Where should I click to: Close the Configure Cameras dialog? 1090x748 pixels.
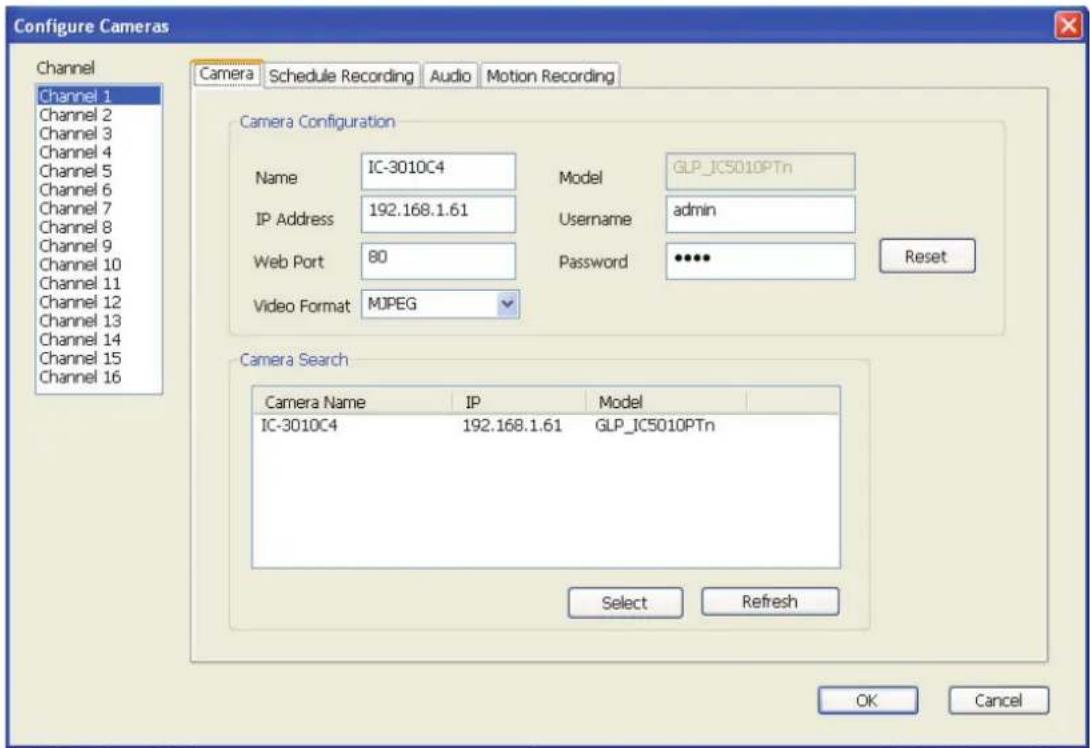click(x=1069, y=26)
